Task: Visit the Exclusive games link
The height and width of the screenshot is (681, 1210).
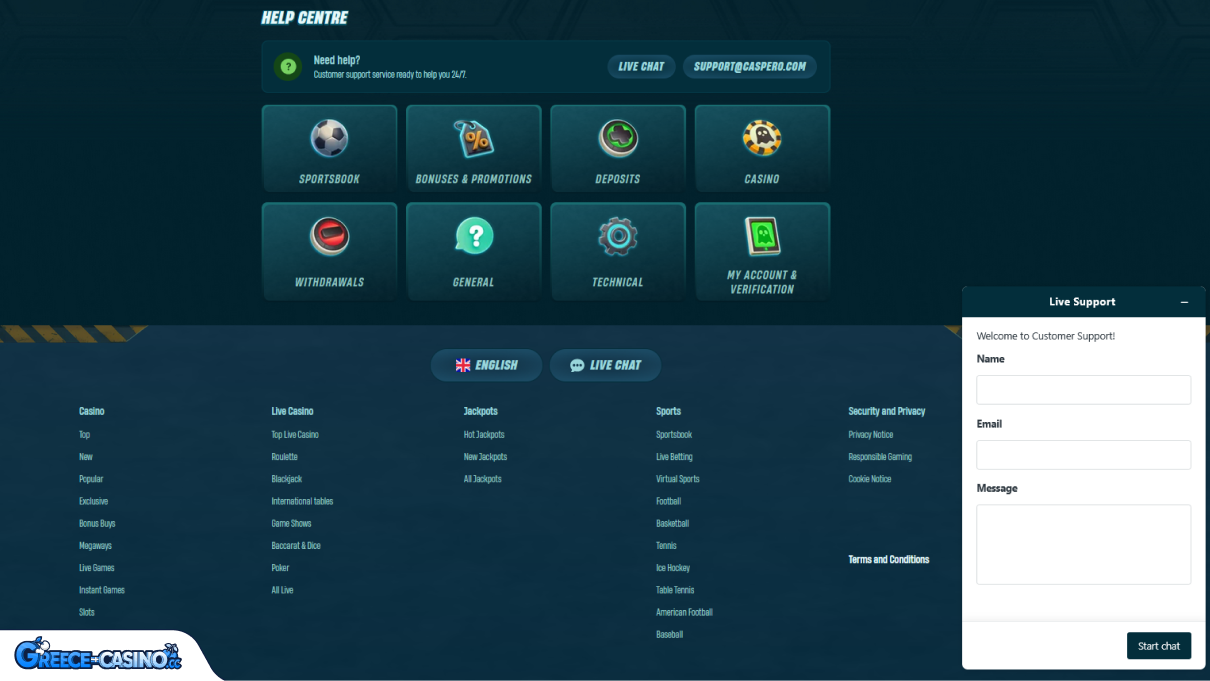Action: (93, 501)
